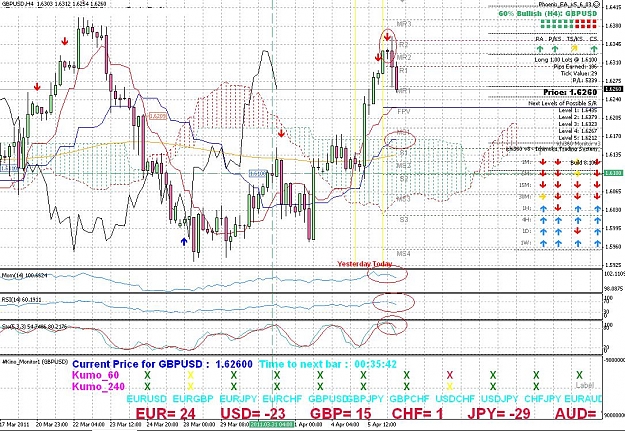Click the green up arrow under CS
The height and width of the screenshot is (431, 625).
[x=594, y=49]
